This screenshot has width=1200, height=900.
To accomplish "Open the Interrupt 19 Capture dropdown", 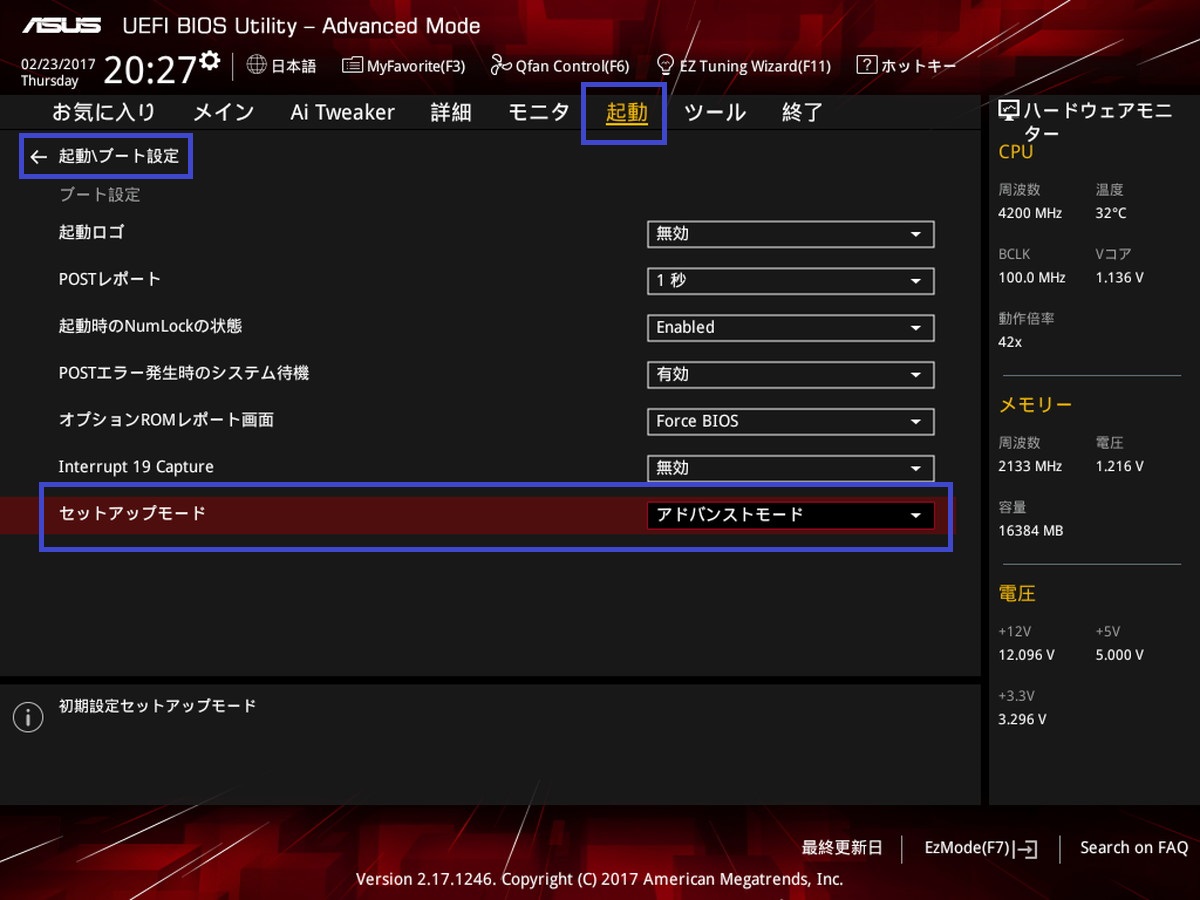I will tap(790, 468).
